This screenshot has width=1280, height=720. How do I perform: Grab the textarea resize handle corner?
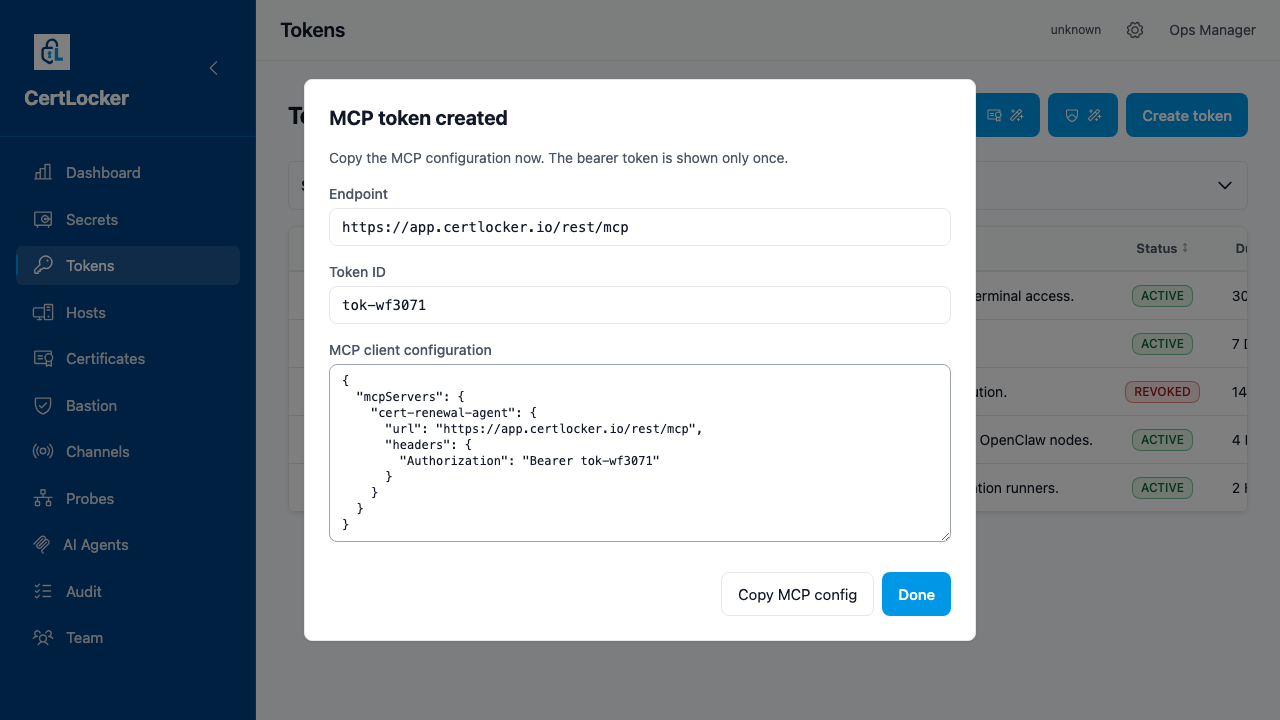(945, 536)
